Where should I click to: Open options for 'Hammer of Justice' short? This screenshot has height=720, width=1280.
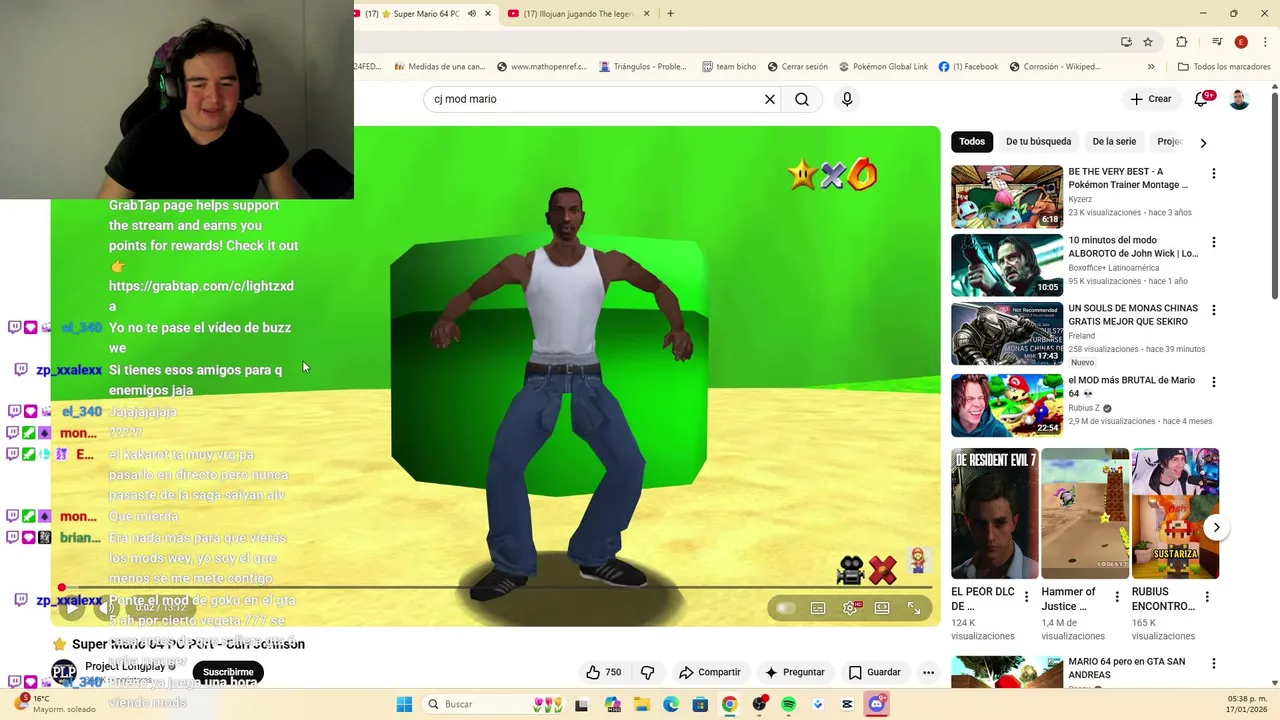[x=1117, y=597]
